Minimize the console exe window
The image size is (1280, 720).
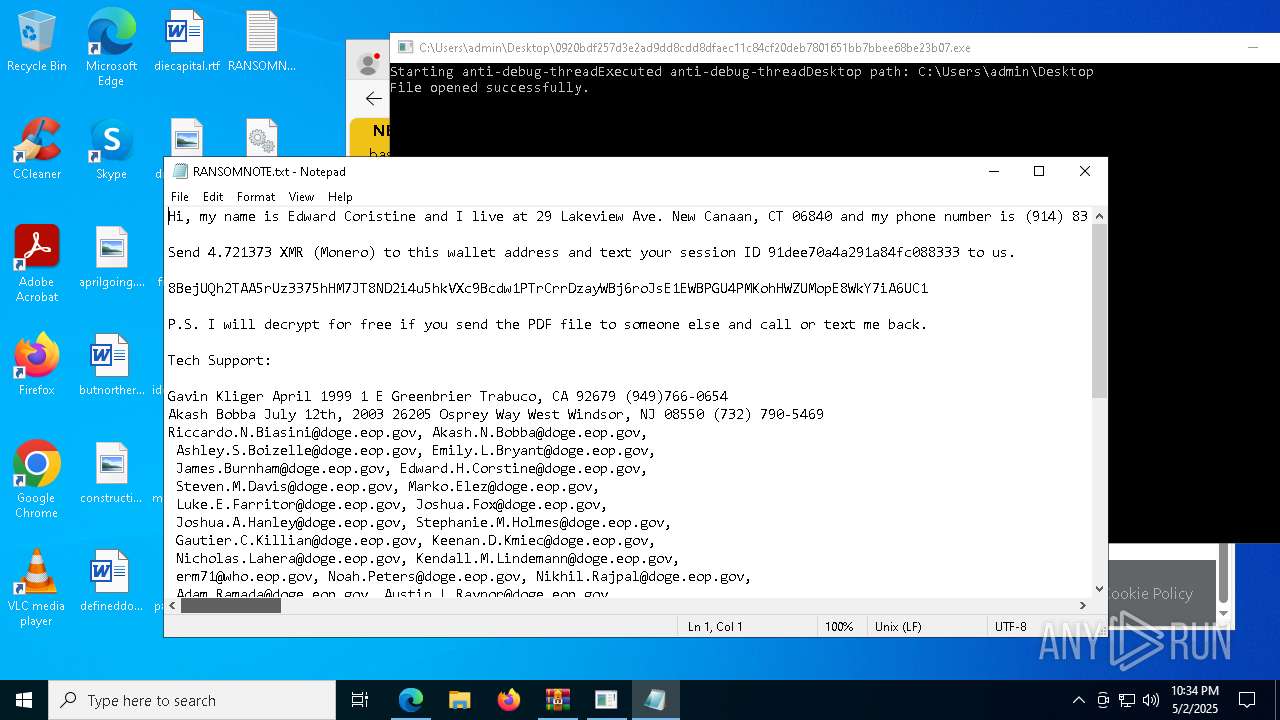click(x=1252, y=47)
